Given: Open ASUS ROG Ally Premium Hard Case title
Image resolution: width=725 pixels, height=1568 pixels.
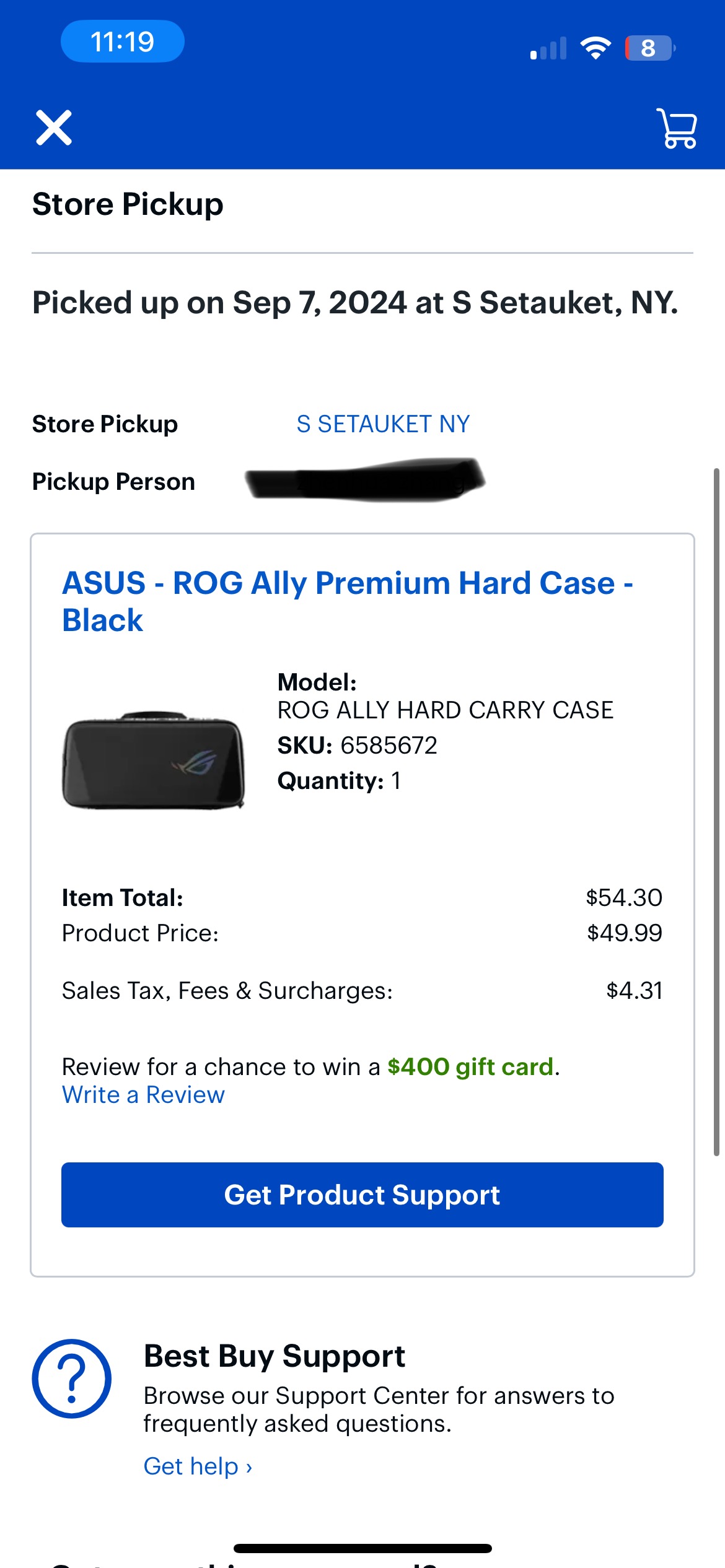Looking at the screenshot, I should (x=347, y=601).
